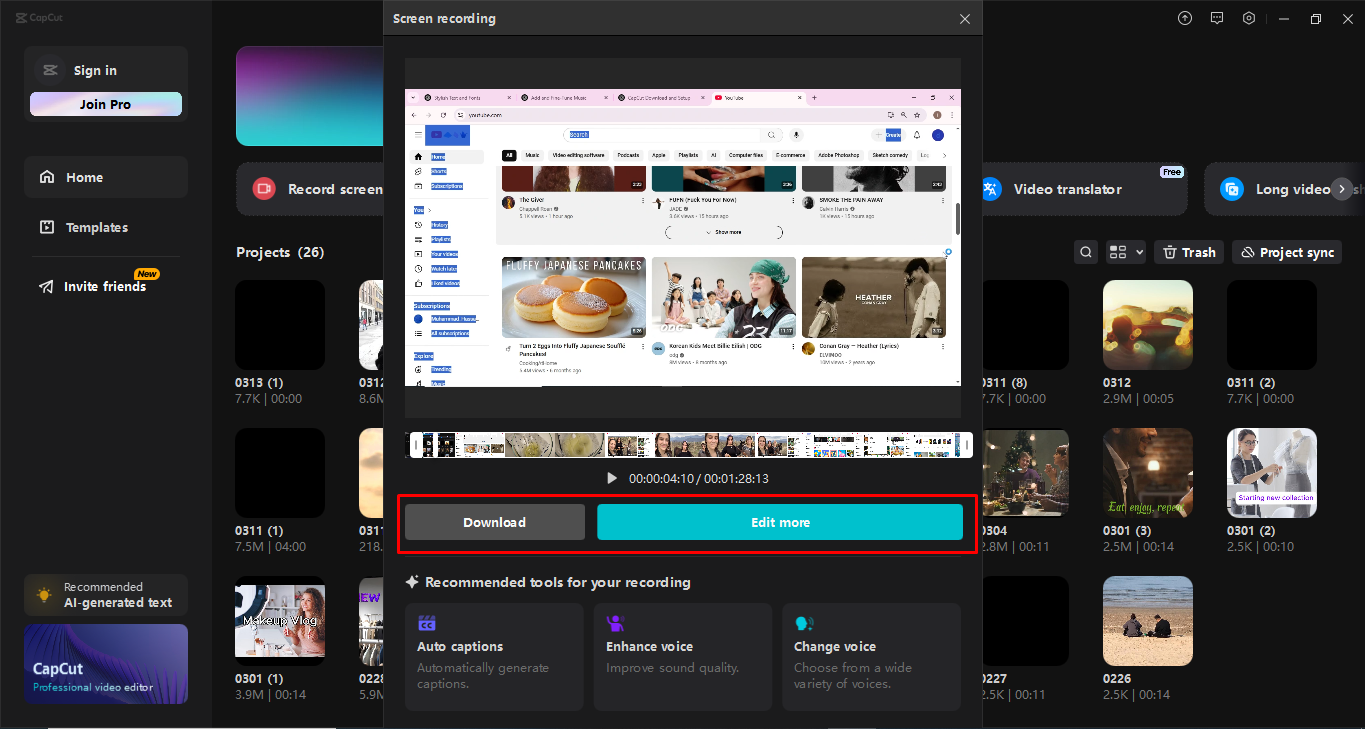Open project 0301 (3) thumbnail

[1148, 473]
